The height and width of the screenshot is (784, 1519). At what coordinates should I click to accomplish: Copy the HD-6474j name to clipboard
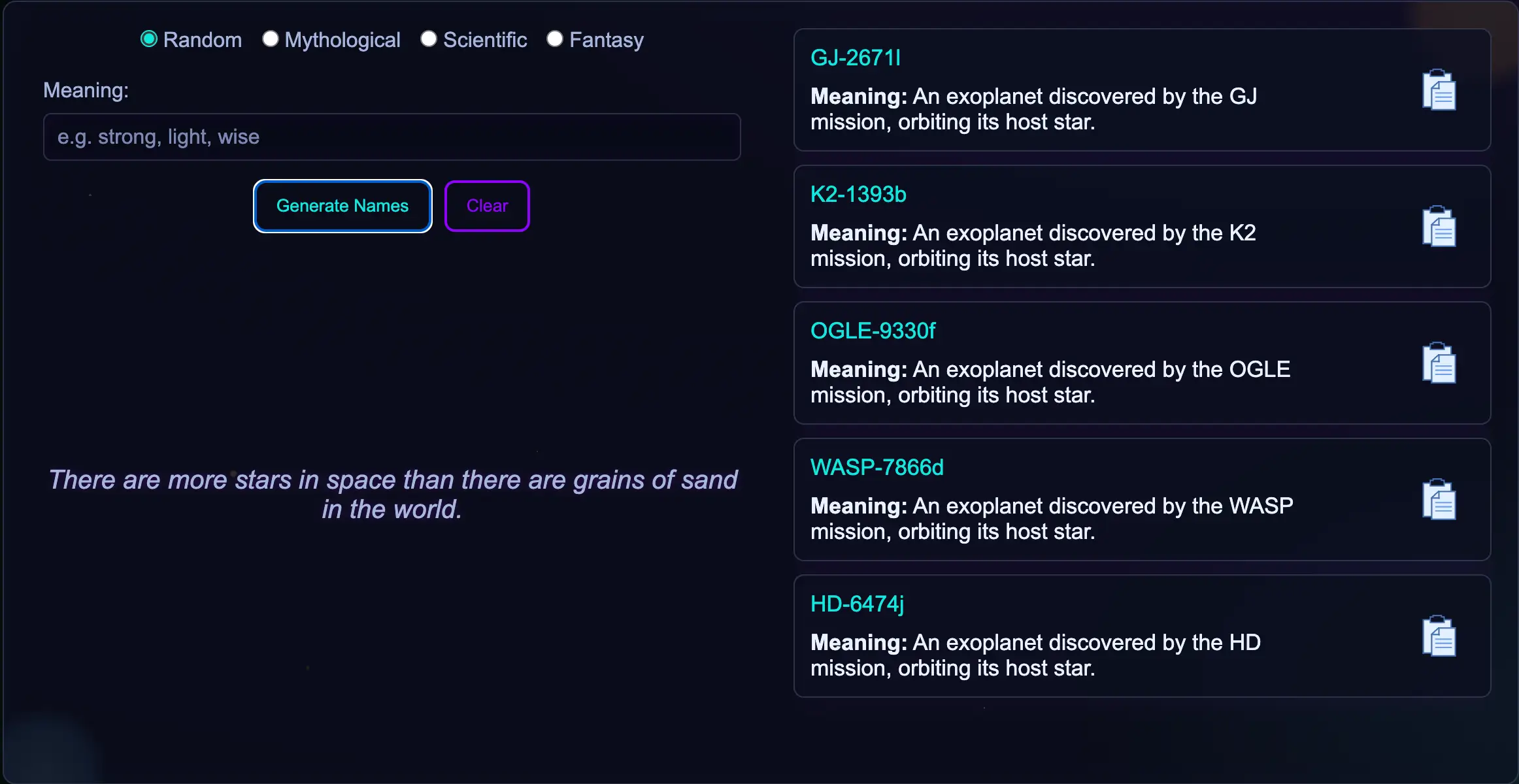(1439, 636)
